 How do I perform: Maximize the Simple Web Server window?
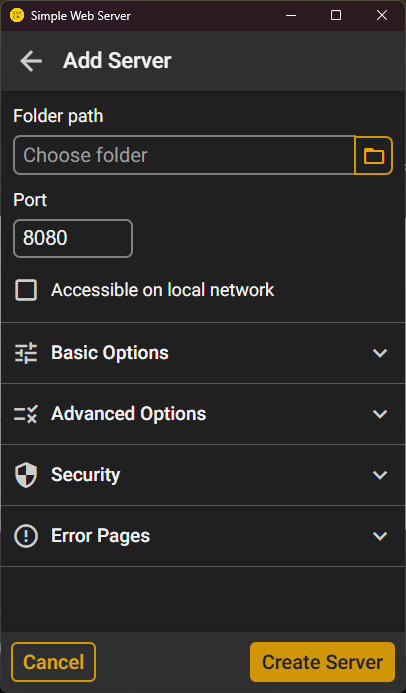tap(336, 15)
